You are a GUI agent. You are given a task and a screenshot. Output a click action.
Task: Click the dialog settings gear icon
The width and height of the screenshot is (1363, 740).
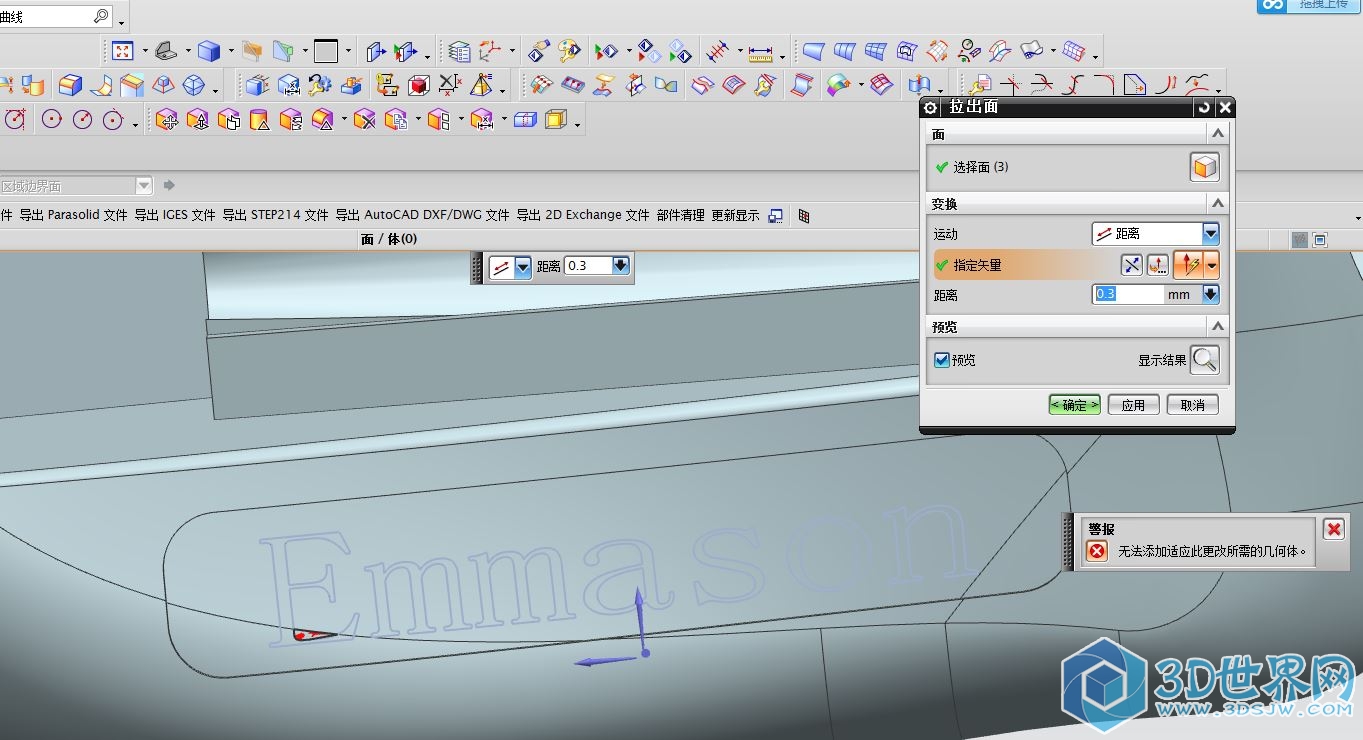point(931,107)
